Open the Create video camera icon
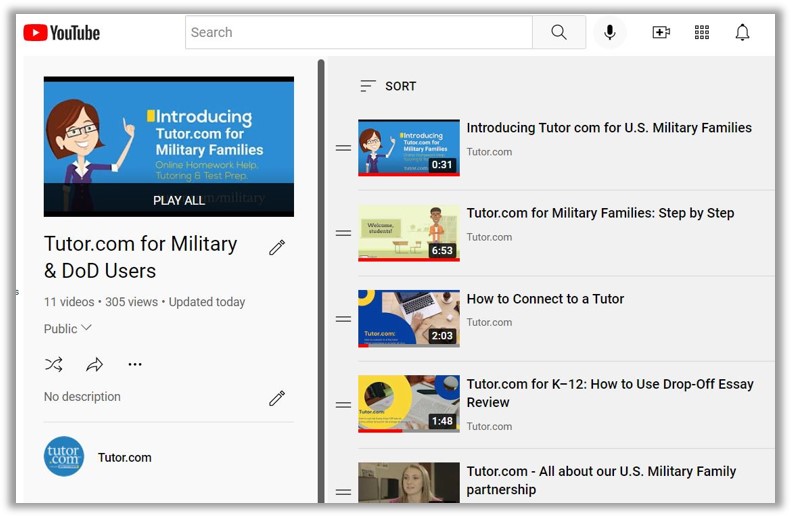Viewport: 791px width, 517px height. (x=660, y=32)
